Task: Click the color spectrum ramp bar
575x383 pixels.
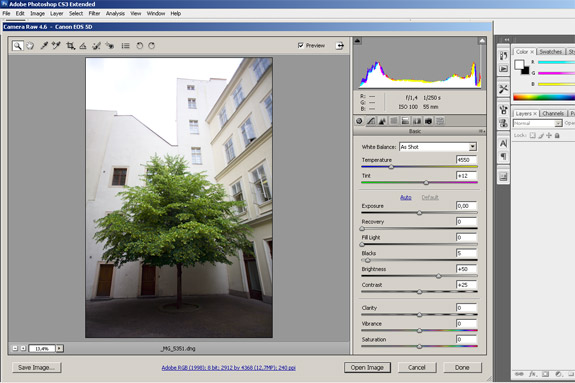Action: [544, 97]
